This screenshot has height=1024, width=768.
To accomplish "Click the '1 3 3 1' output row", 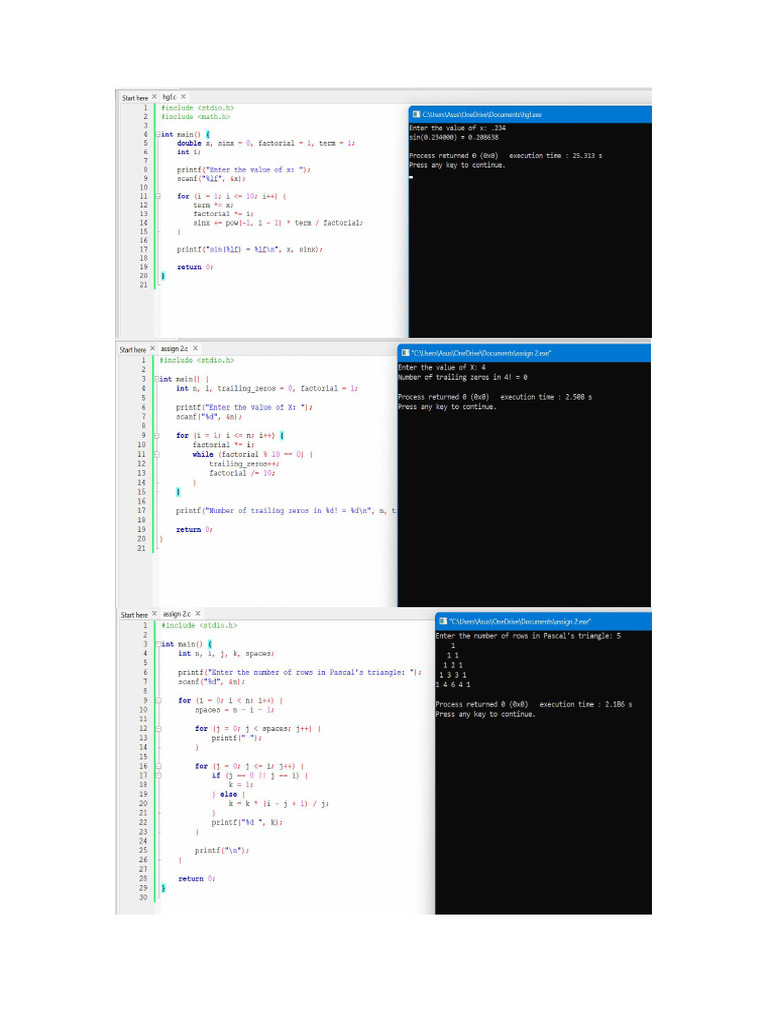I will tap(453, 675).
